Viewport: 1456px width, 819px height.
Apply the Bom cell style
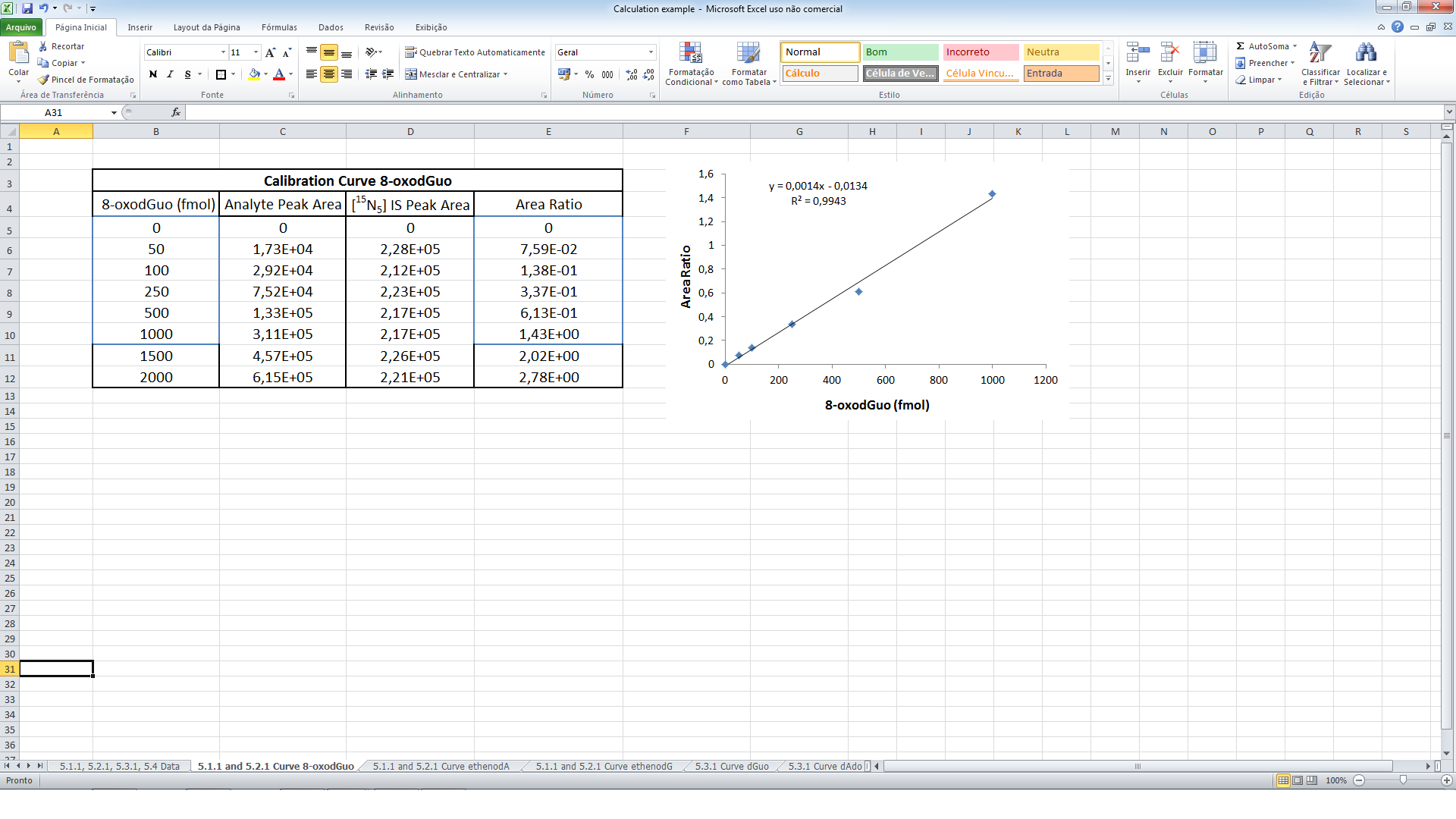point(900,52)
